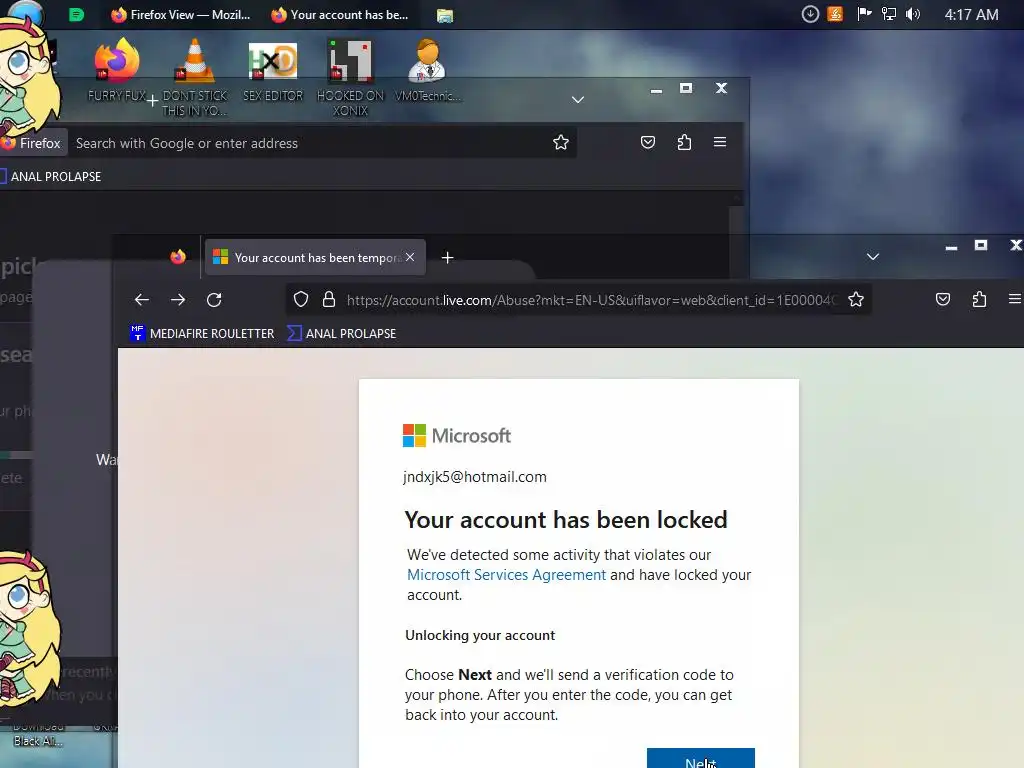Open the SEX EDITOR HxD desktop icon
The height and width of the screenshot is (768, 1024).
click(x=273, y=70)
